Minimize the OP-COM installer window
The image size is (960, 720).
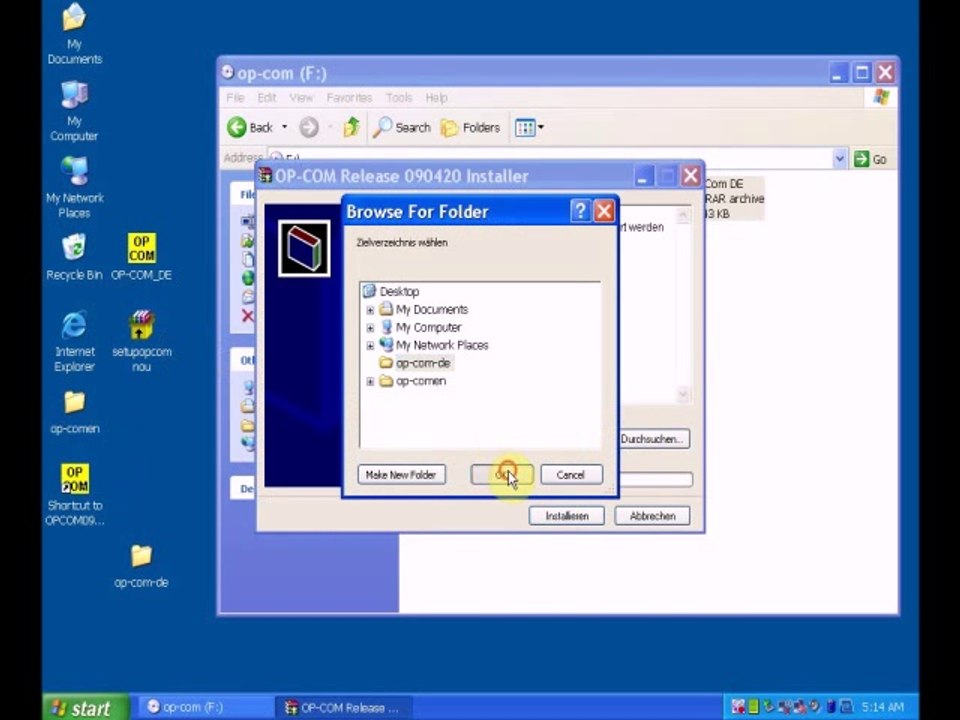click(642, 176)
